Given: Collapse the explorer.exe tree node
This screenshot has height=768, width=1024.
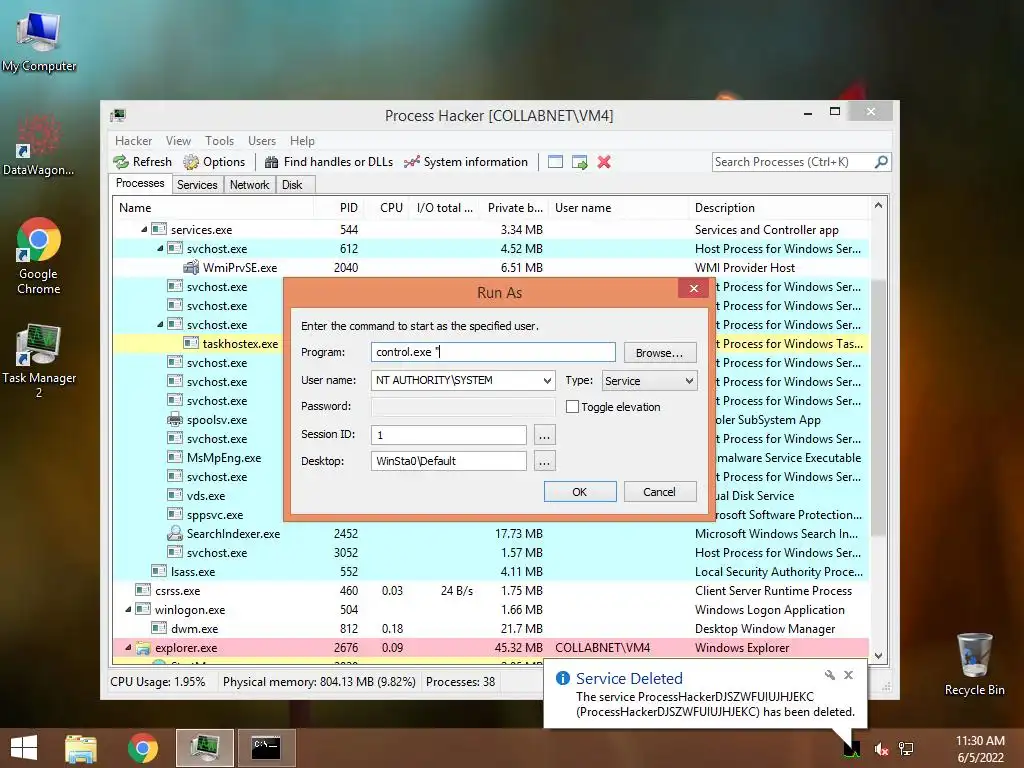Looking at the screenshot, I should [x=128, y=648].
